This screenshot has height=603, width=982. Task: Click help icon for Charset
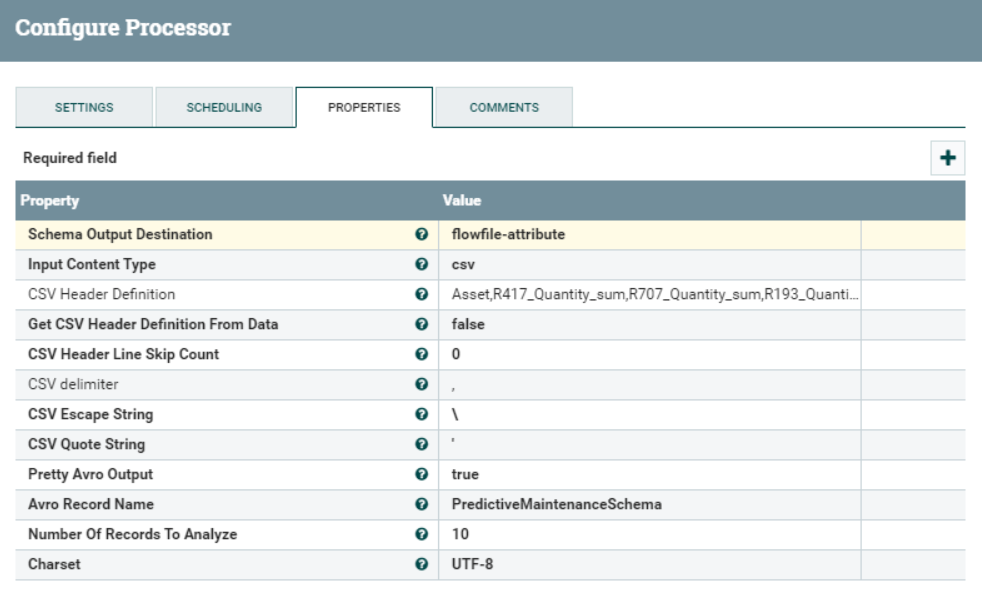421,564
